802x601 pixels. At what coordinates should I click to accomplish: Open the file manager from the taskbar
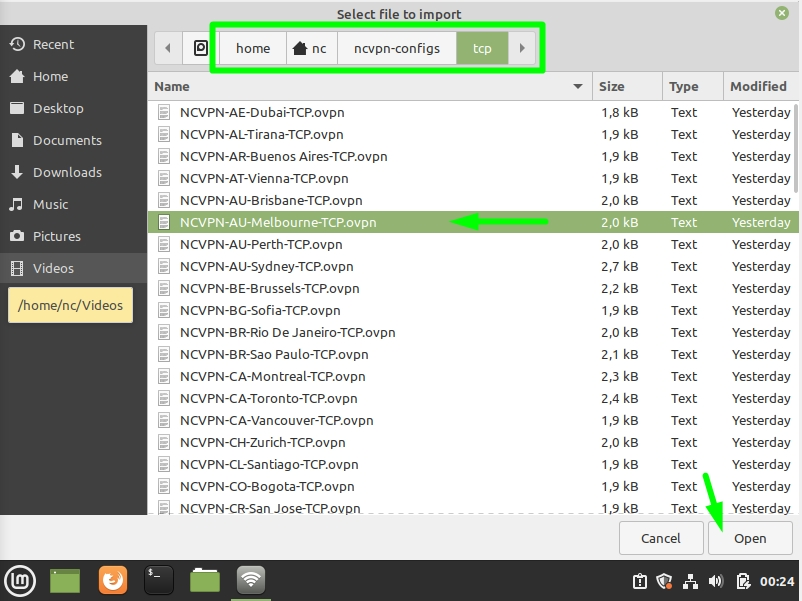pos(204,580)
